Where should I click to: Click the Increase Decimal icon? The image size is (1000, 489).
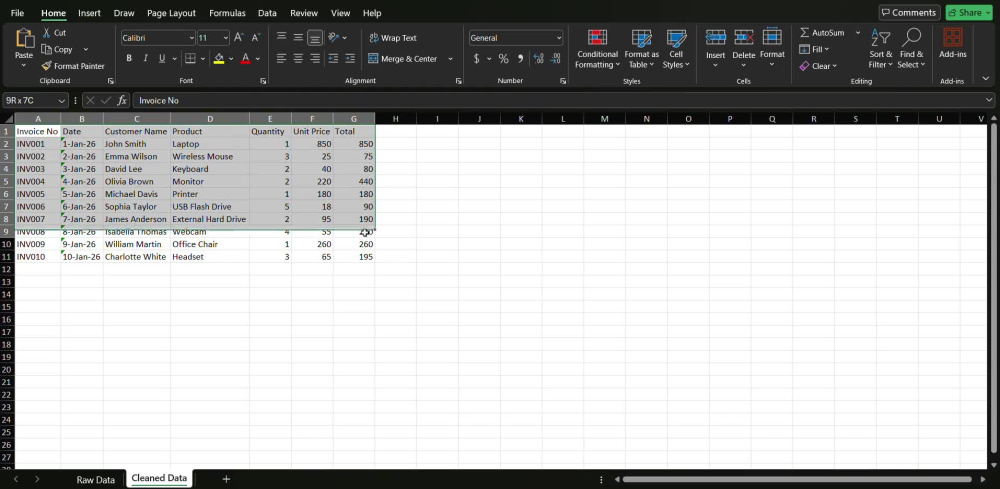pos(538,59)
